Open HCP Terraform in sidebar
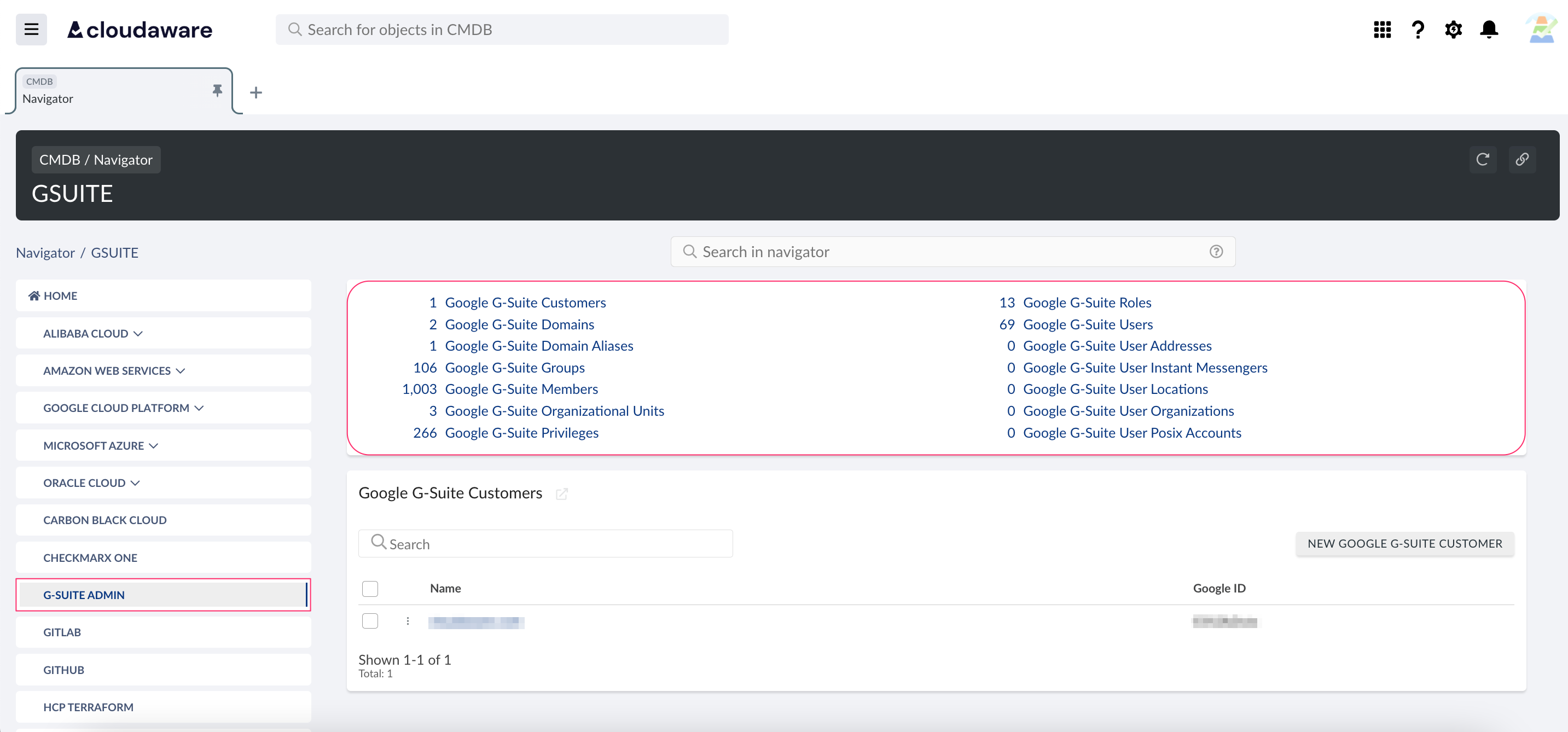1568x732 pixels. point(163,707)
